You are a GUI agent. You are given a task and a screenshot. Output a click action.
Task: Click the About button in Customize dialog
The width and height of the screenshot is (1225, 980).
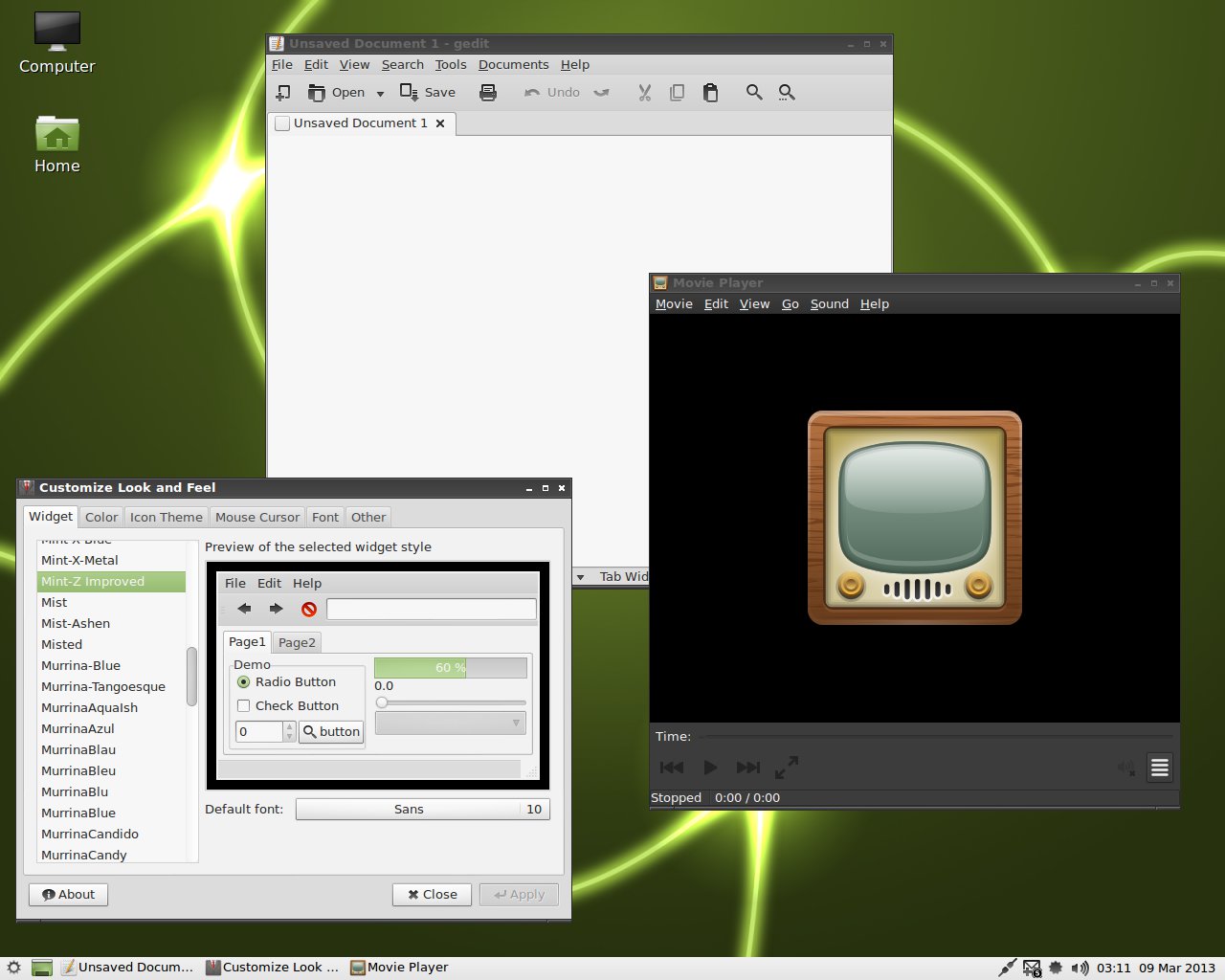[x=68, y=894]
